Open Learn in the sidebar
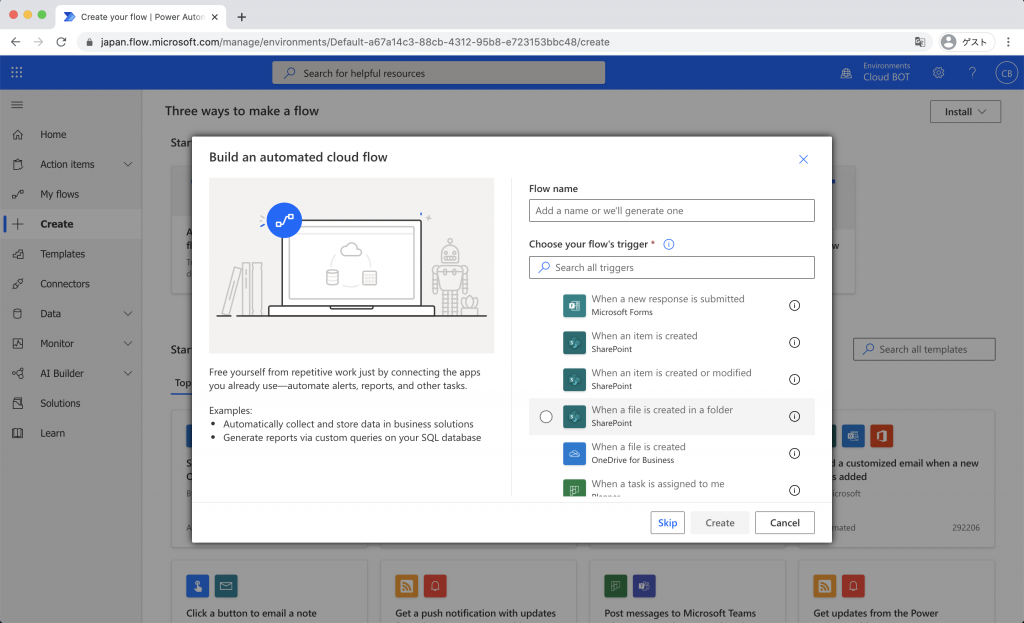Screen dimensions: 1024x623 tap(71, 433)
